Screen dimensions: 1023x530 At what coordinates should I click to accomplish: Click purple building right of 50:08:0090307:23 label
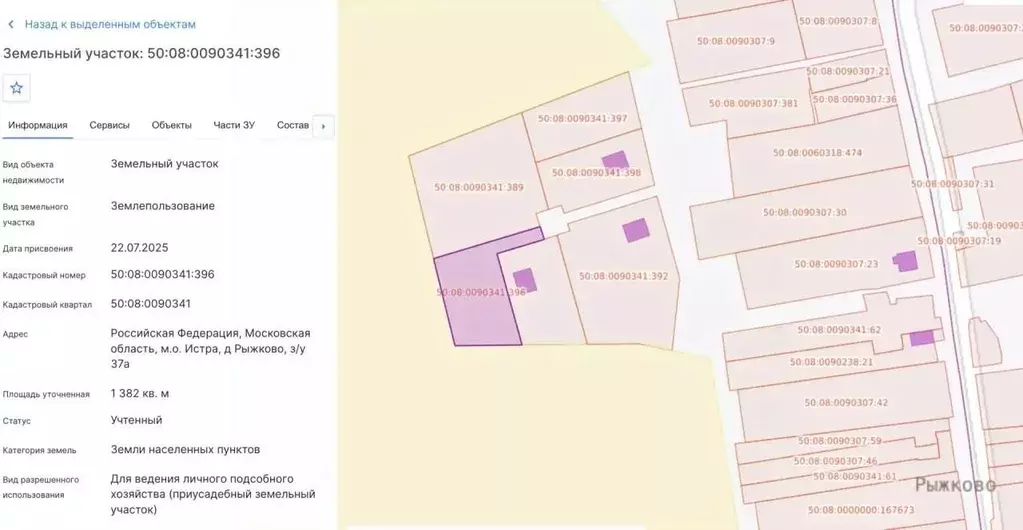906,262
